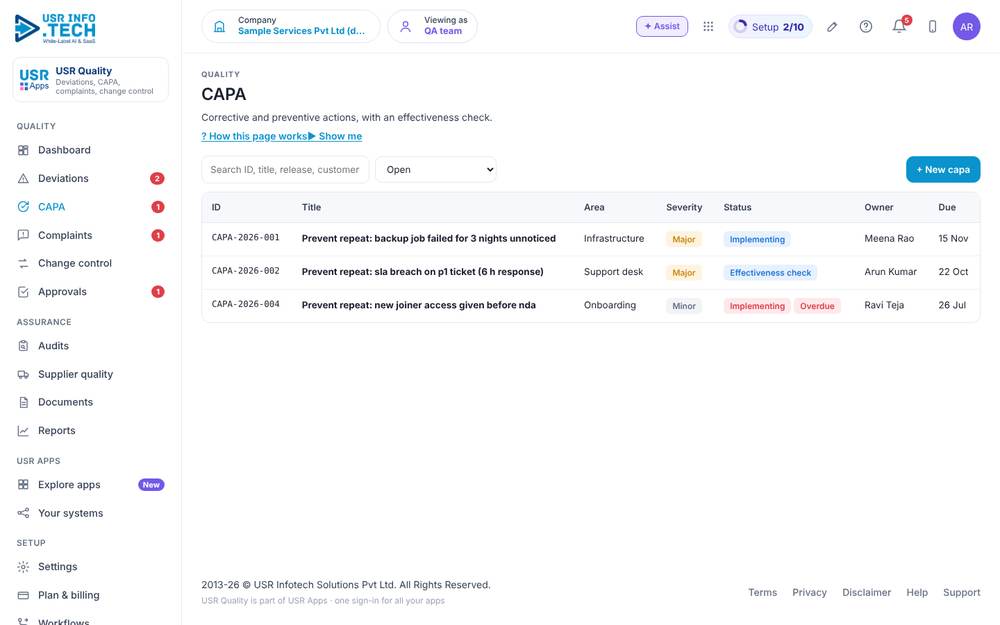Open Explore apps in the sidebar
Image resolution: width=1000 pixels, height=625 pixels.
coord(91,485)
